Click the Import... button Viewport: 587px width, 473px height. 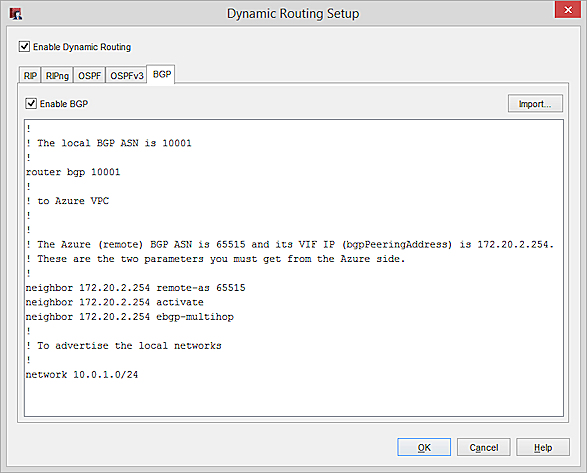tap(535, 104)
